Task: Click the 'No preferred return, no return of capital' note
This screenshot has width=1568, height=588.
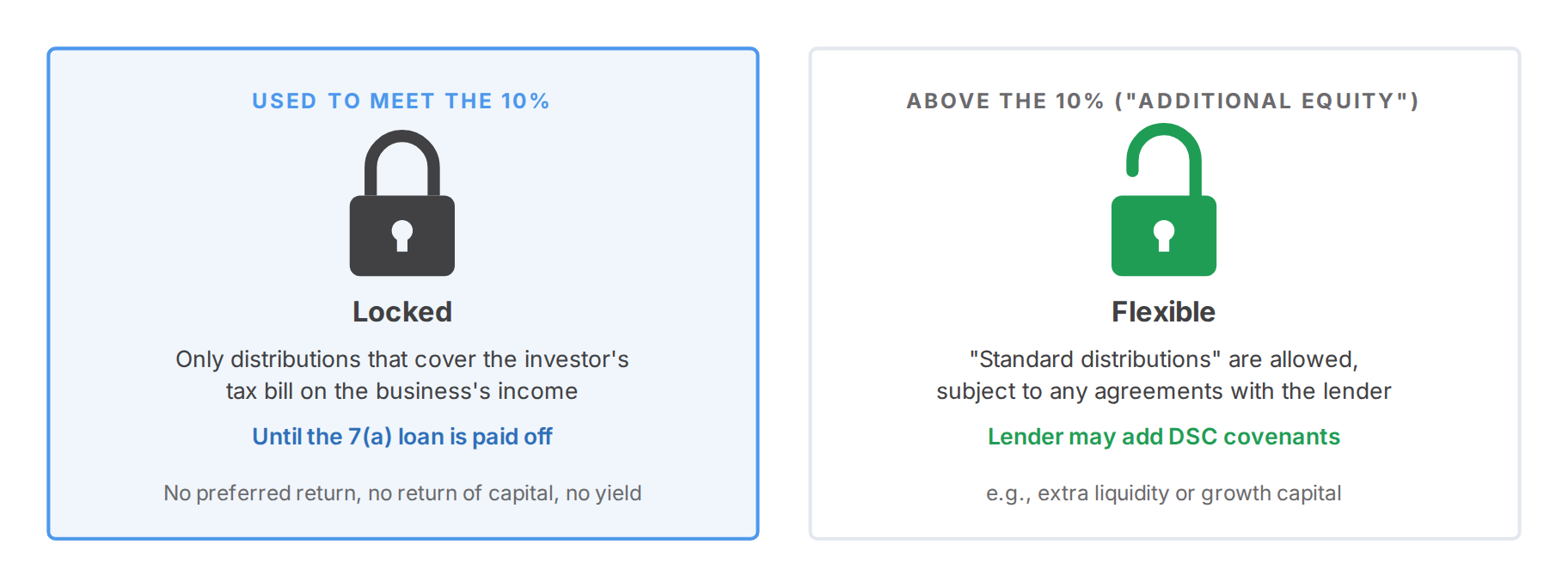Action: point(402,493)
